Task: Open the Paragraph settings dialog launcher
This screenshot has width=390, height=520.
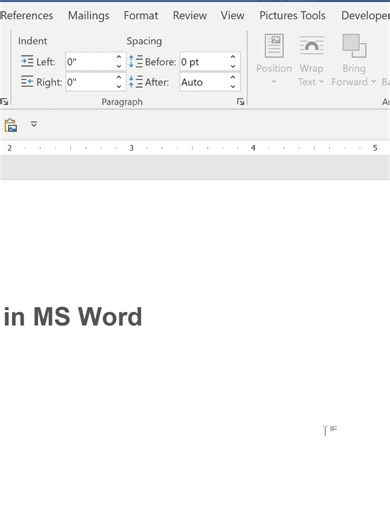Action: coord(240,102)
